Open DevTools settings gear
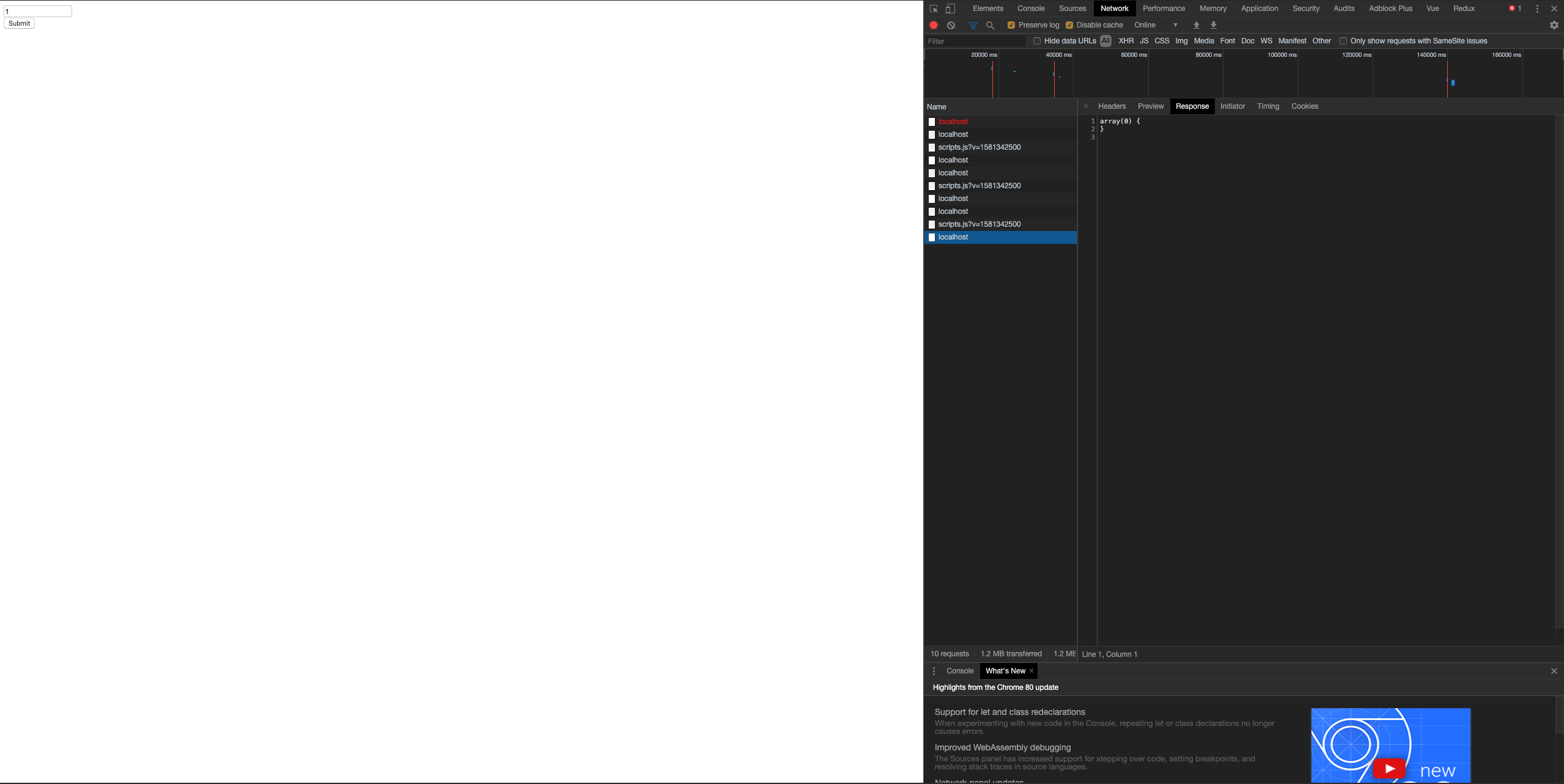 (1554, 25)
